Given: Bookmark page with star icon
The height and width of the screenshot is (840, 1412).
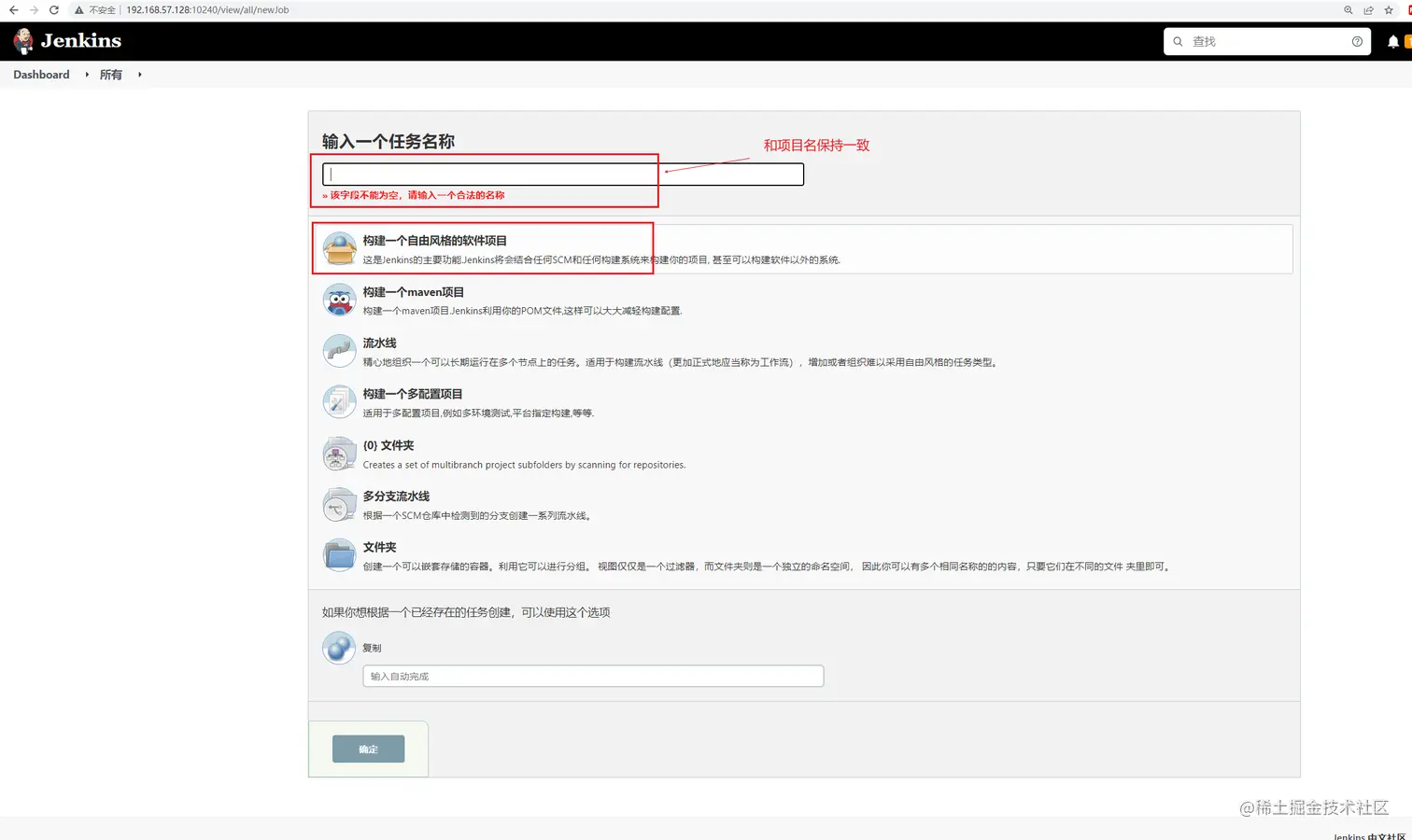Looking at the screenshot, I should tap(1389, 10).
